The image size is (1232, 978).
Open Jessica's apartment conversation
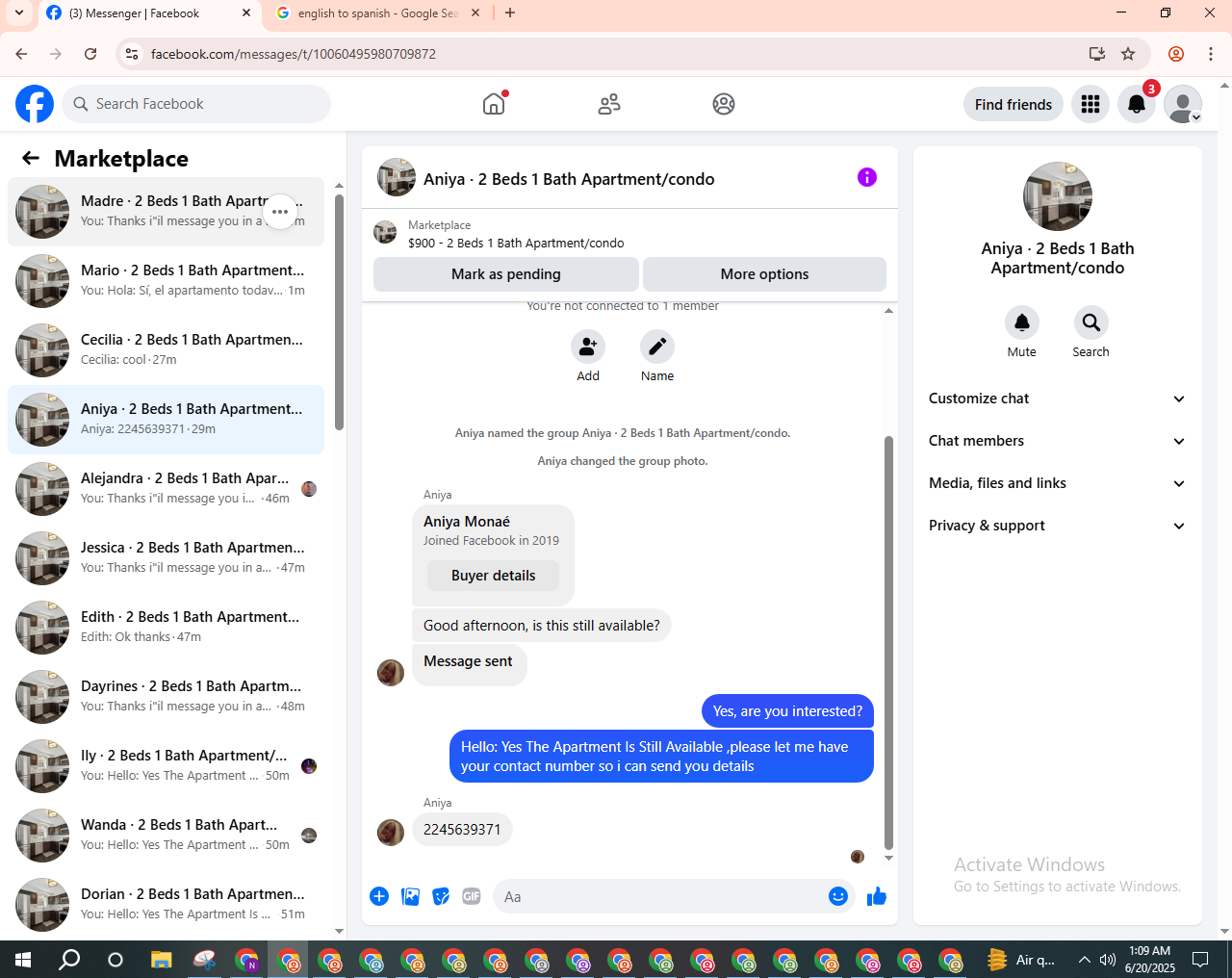point(166,558)
